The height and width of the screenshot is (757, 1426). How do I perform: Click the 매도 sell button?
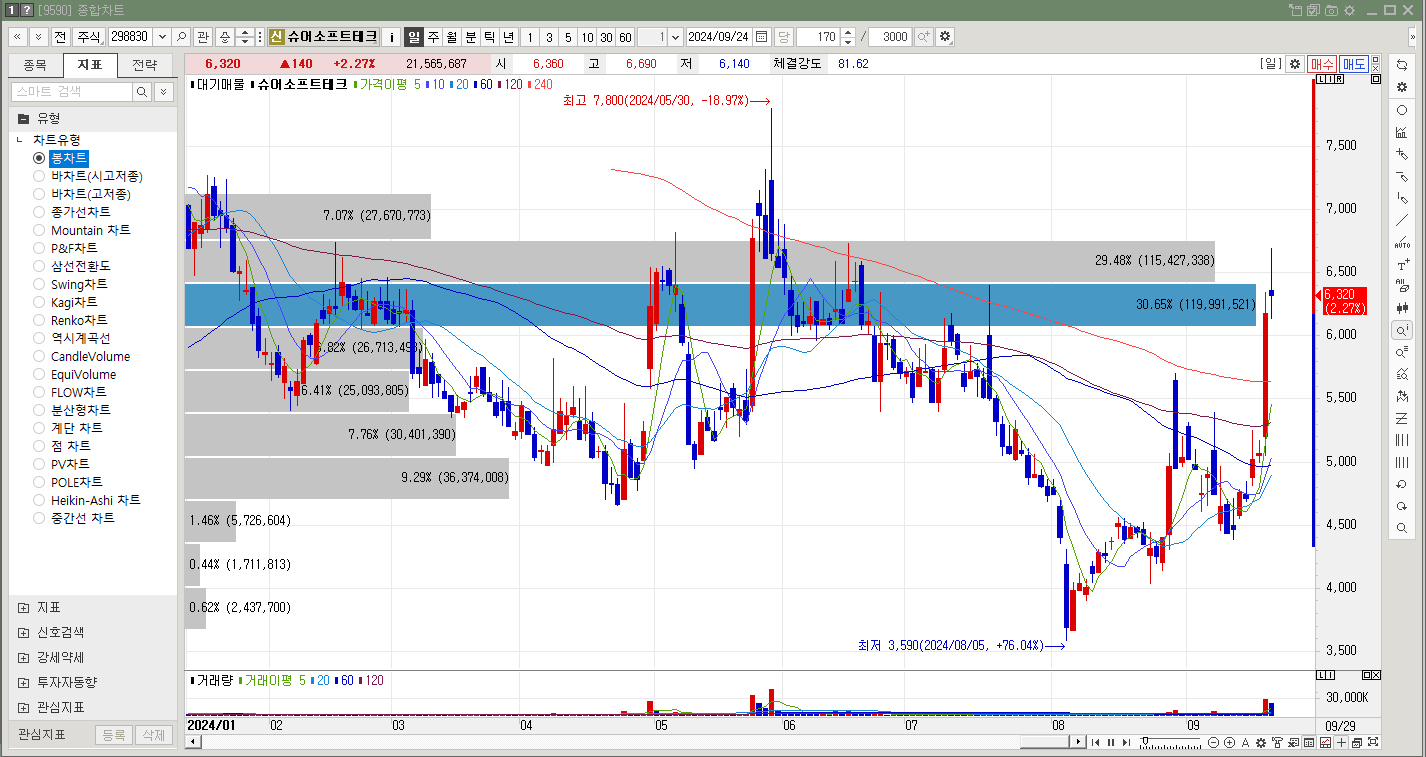tap(1354, 64)
